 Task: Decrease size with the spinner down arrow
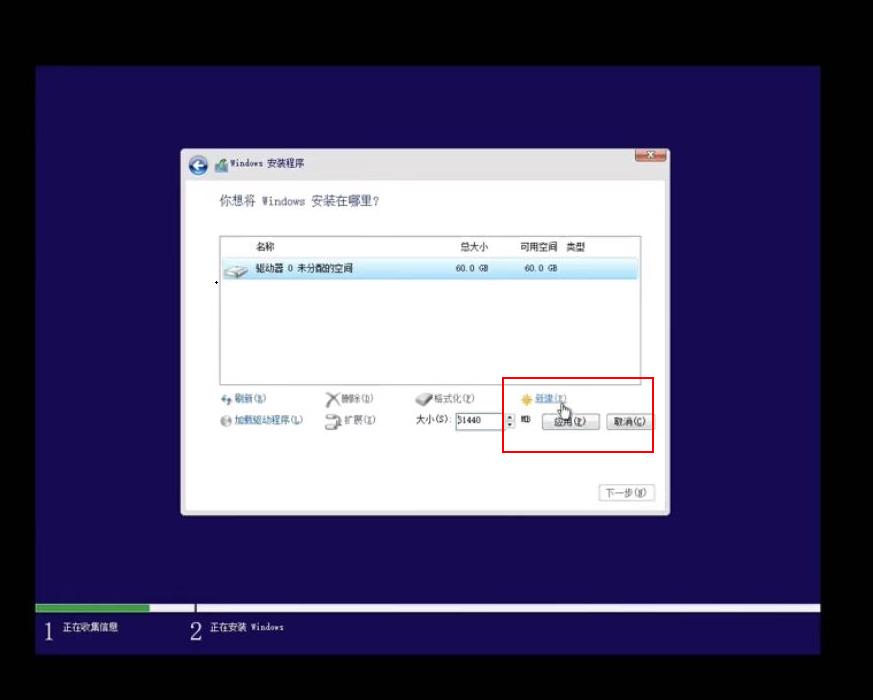(x=510, y=425)
